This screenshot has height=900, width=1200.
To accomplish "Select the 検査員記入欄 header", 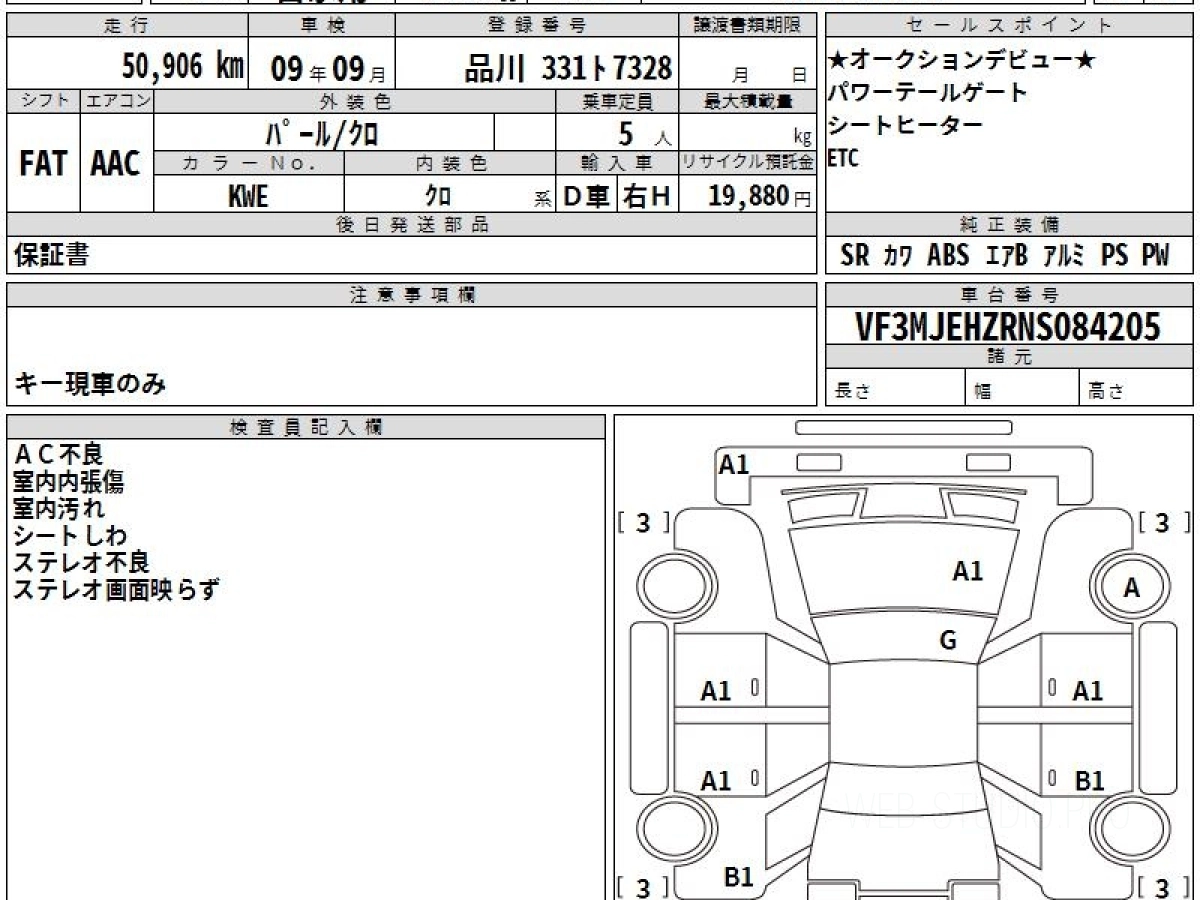I will point(306,427).
